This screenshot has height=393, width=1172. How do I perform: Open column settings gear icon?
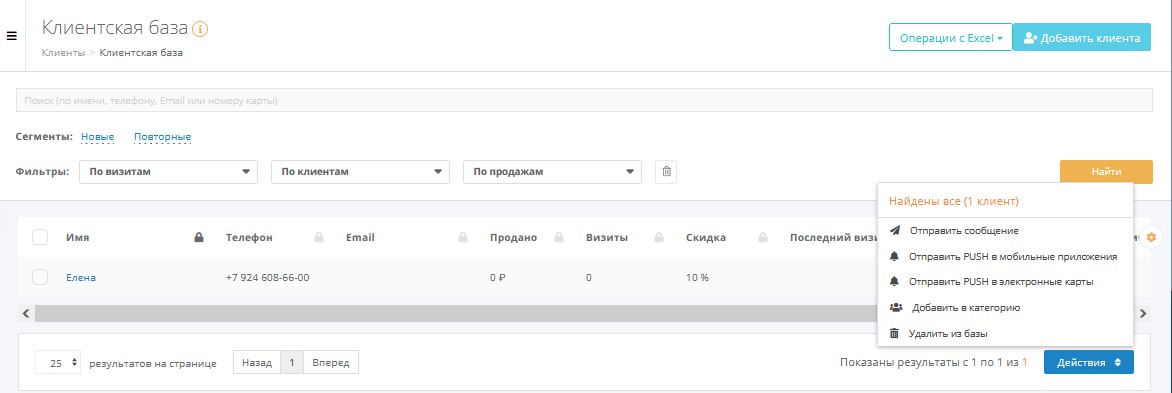[x=1151, y=238]
